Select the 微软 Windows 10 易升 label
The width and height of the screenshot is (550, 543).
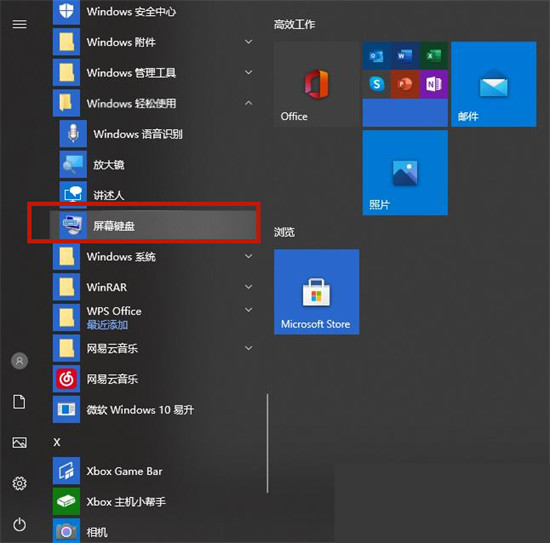[x=140, y=410]
